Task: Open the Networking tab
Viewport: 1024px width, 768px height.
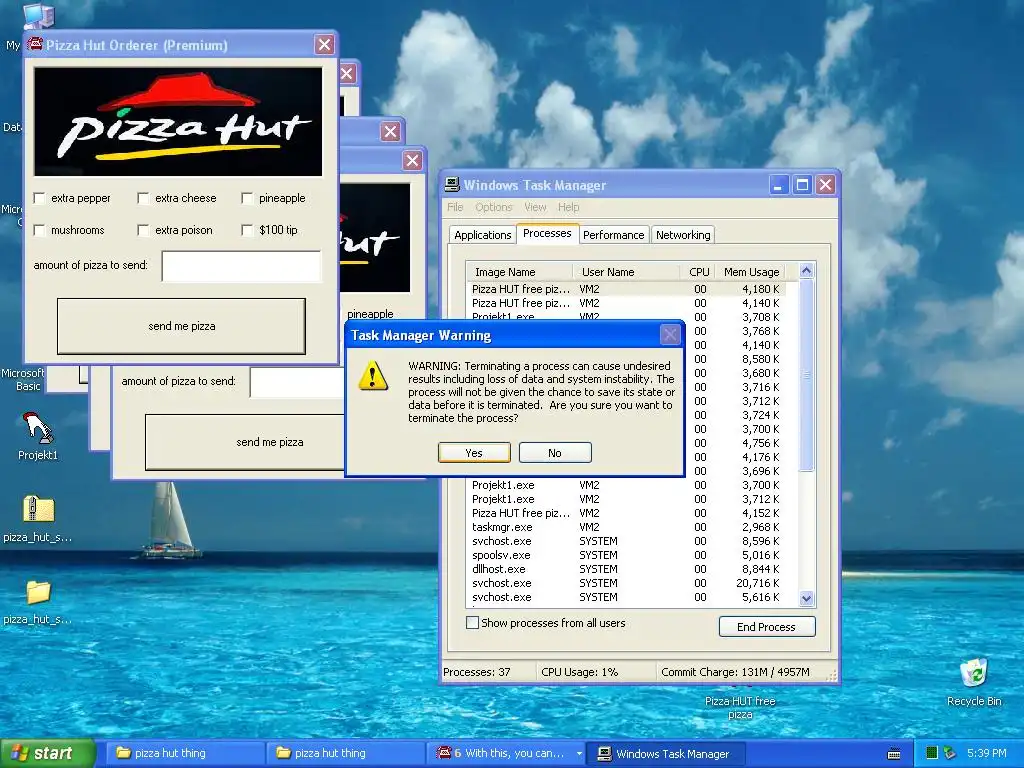Action: [682, 234]
